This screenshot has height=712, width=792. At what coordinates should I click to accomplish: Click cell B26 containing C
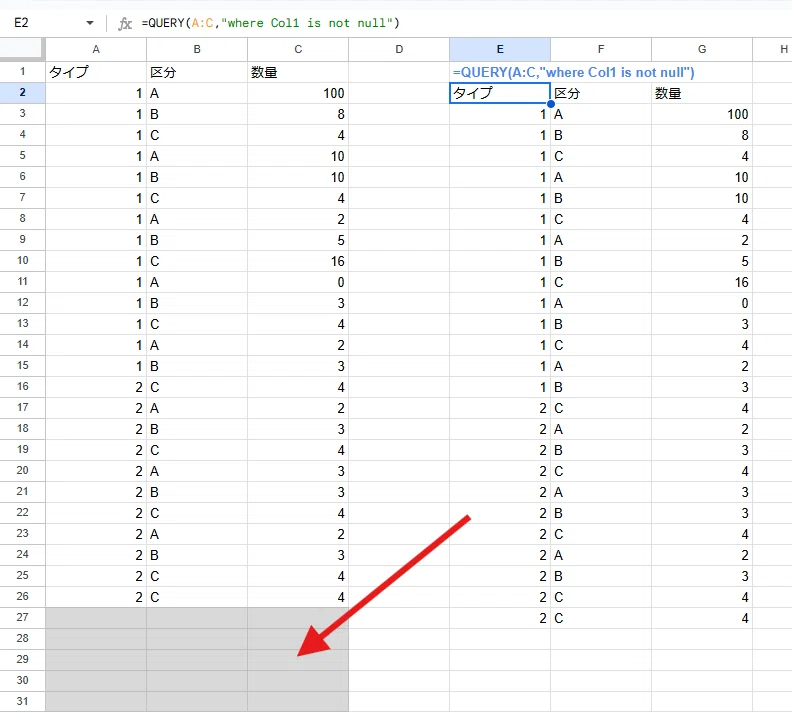(x=197, y=597)
